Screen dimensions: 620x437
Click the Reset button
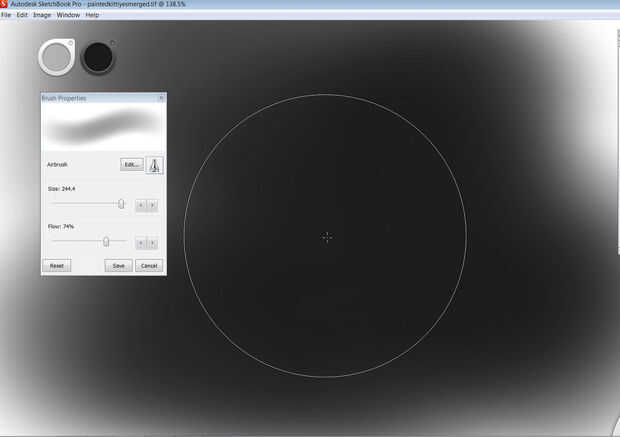point(57,266)
